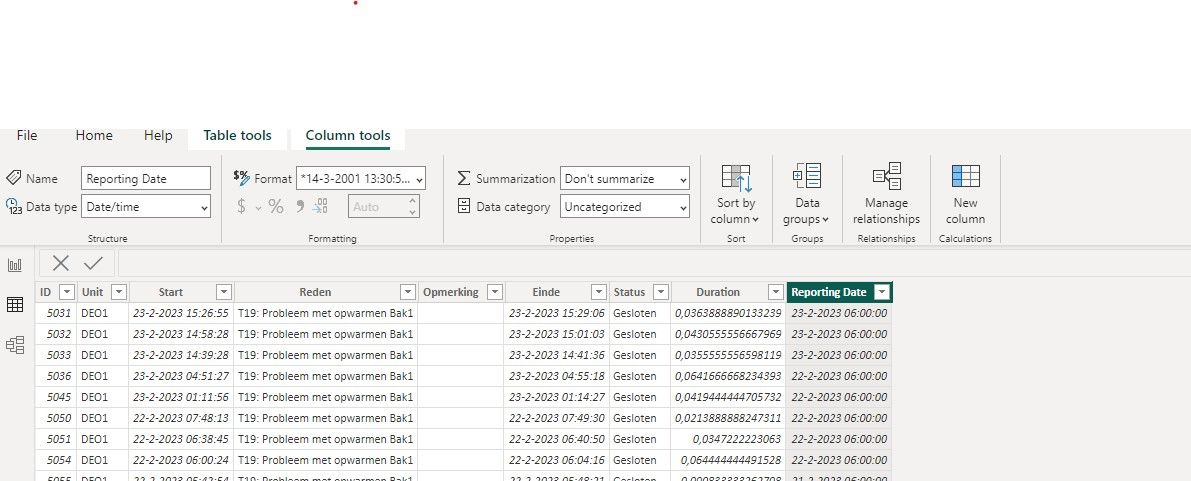Image resolution: width=1191 pixels, height=481 pixels.
Task: Click into the formula bar
Action: [x=653, y=264]
